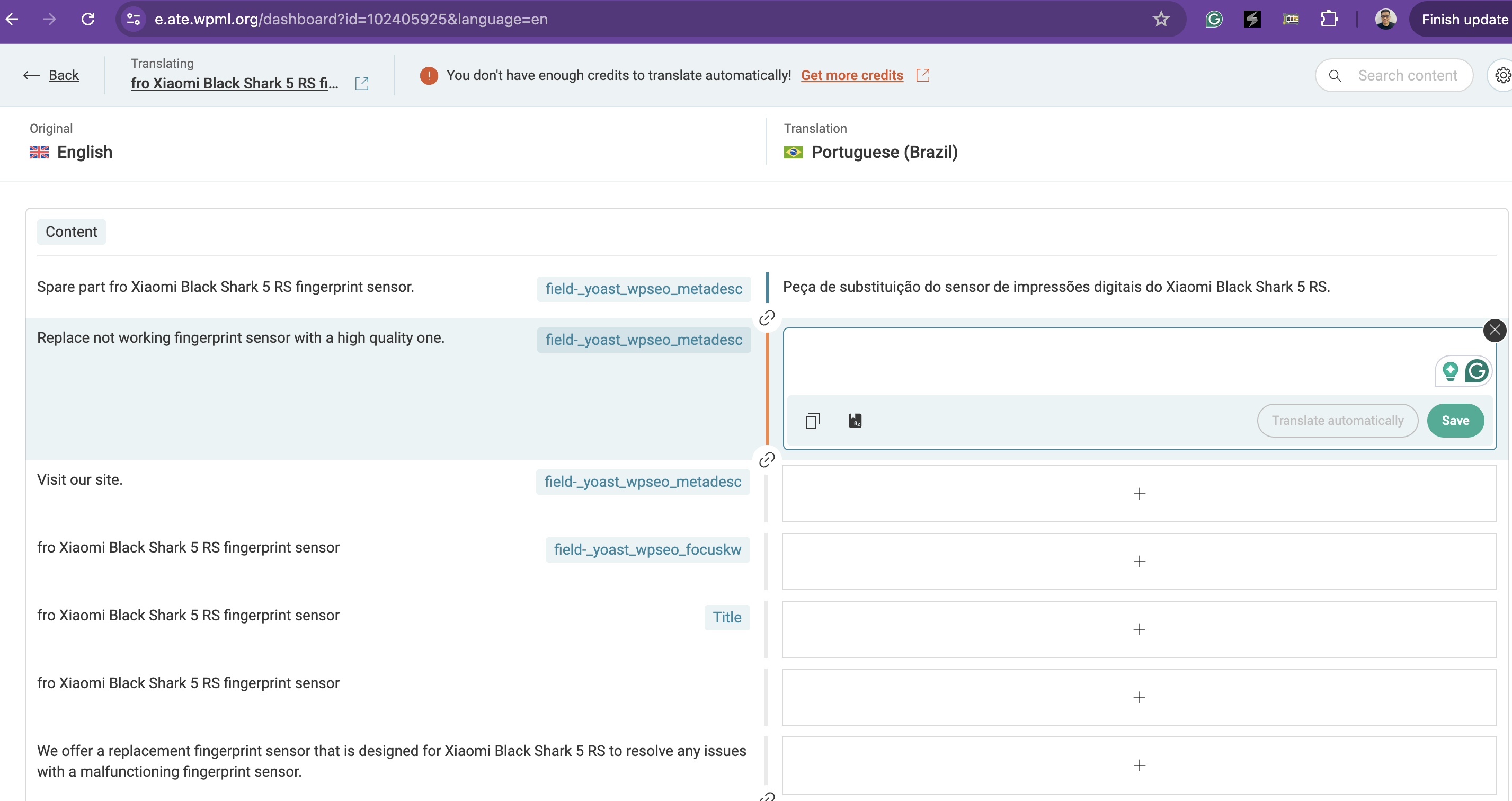Select the 'Spare part fro Xiaomi' source text
This screenshot has height=801, width=1512.
(225, 287)
